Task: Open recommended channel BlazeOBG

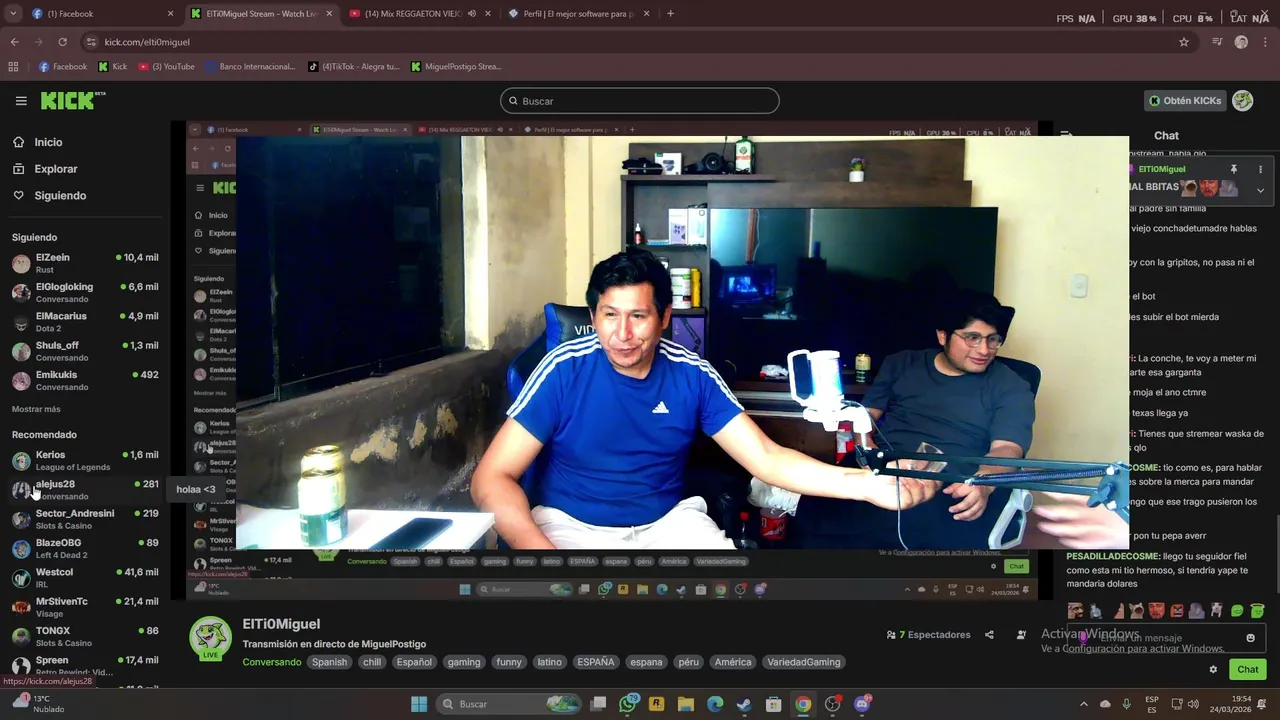Action: [85, 548]
